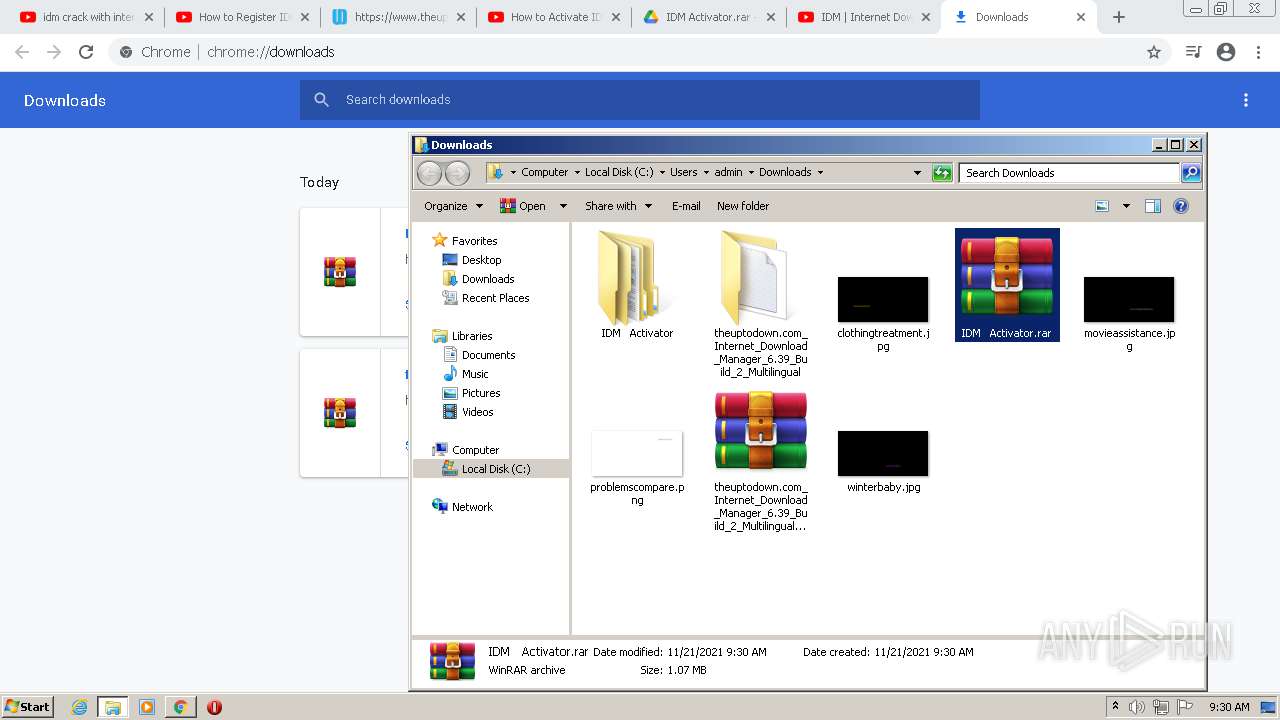Click the Explorer help question mark icon

1181,206
